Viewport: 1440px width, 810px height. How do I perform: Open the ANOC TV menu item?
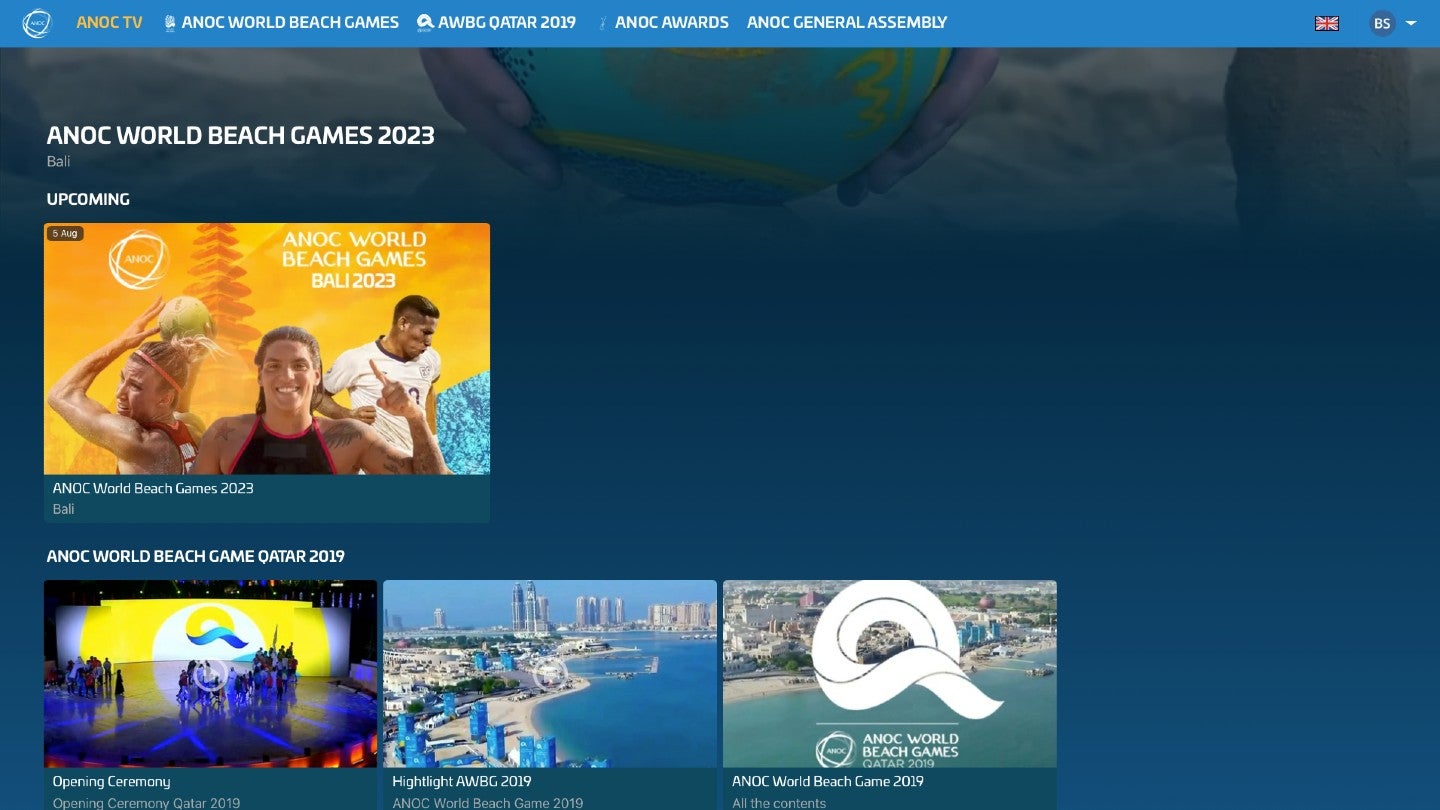[x=109, y=22]
